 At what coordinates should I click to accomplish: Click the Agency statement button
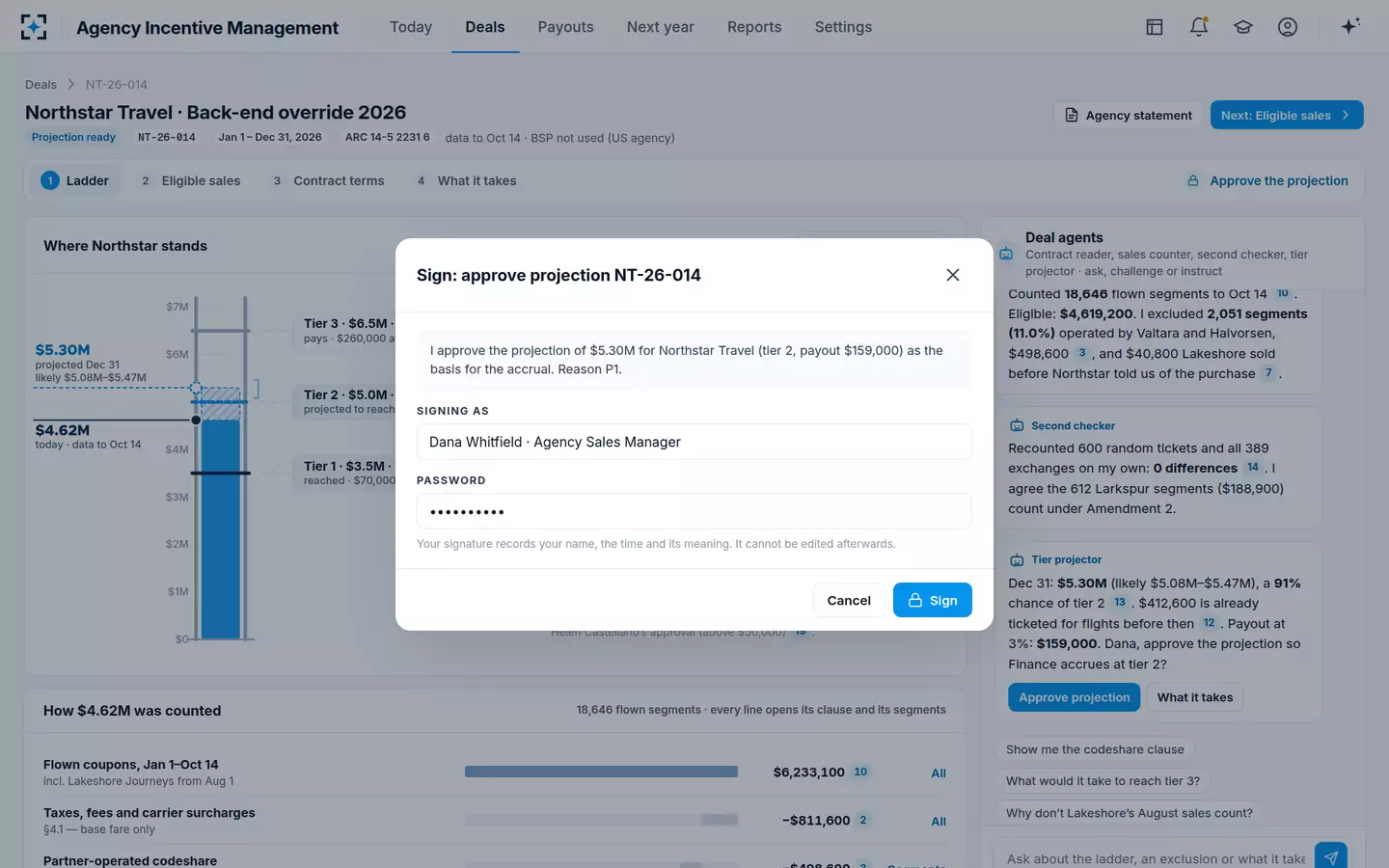1129,115
